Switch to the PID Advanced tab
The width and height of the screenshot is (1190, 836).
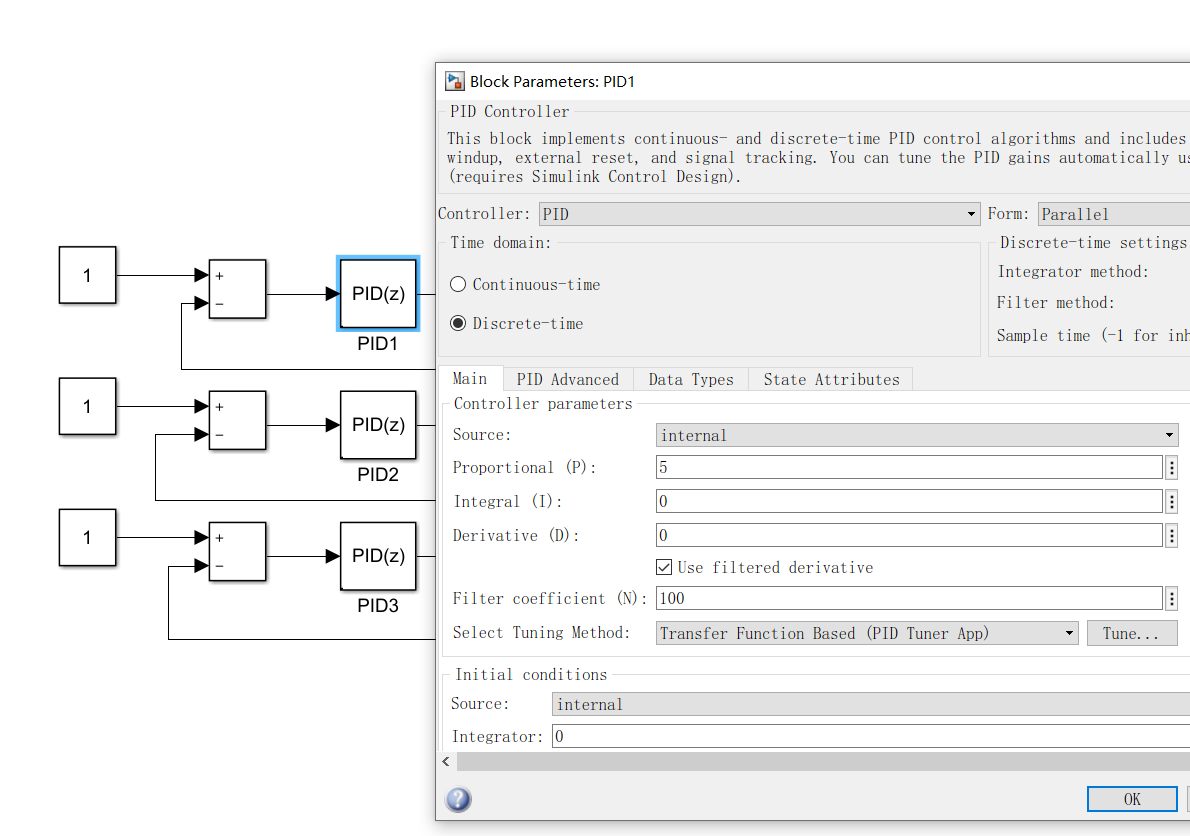(x=568, y=379)
